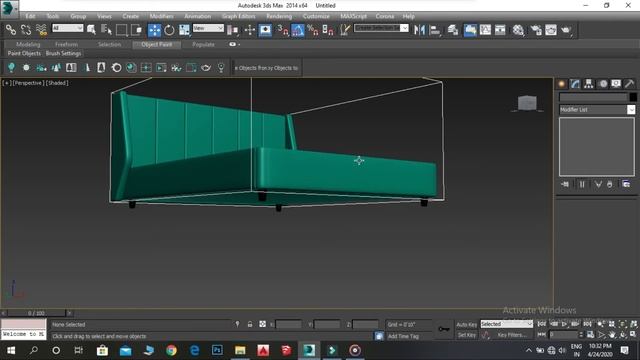Open Schematic View
This screenshot has height=360, width=640.
tap(500, 30)
